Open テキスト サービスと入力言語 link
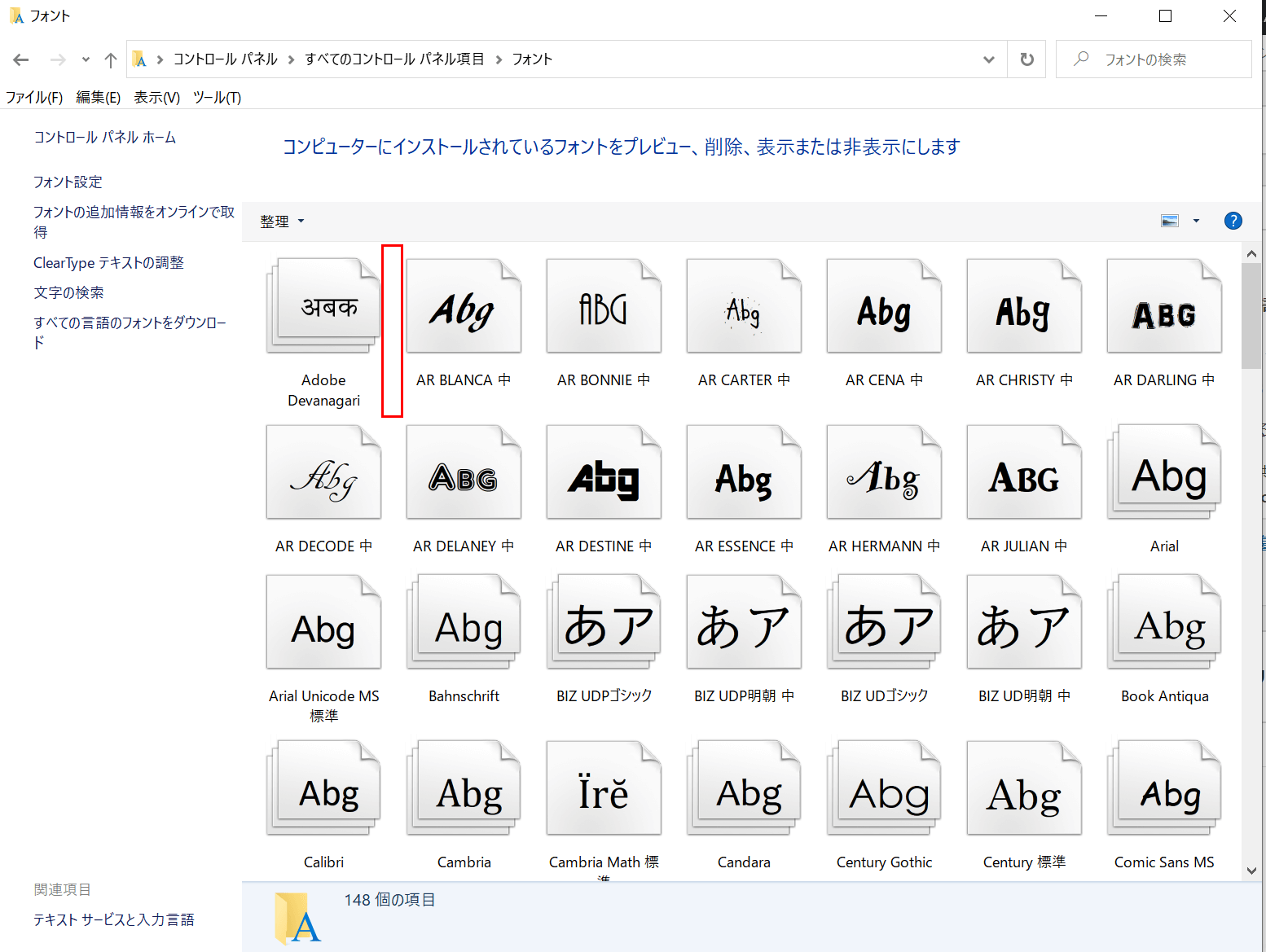 pyautogui.click(x=114, y=920)
